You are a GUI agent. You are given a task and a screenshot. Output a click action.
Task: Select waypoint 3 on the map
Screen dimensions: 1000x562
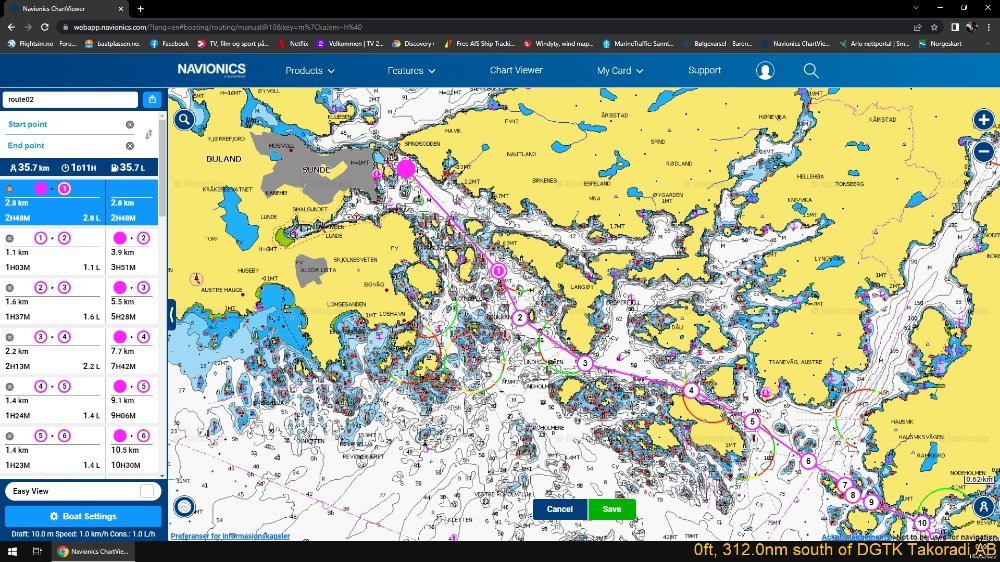[585, 363]
